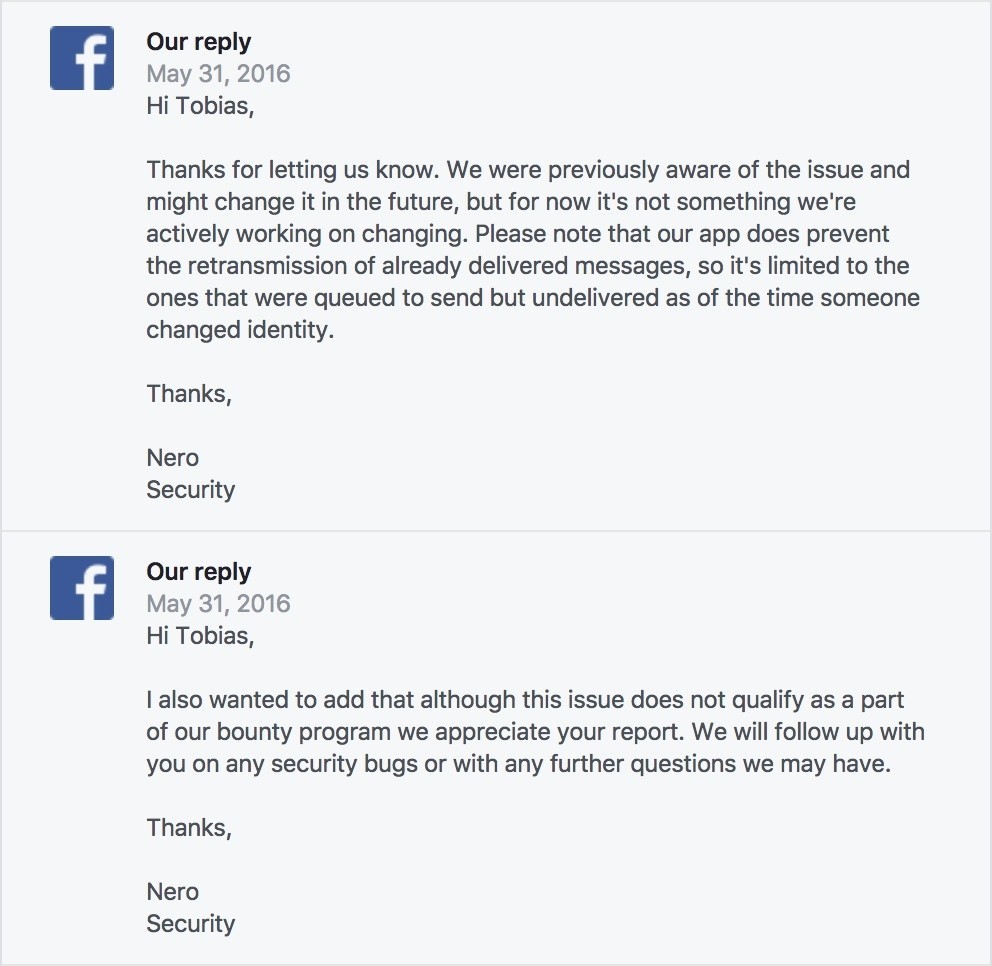The height and width of the screenshot is (966, 992).
Task: Click the "Security" signature line of the first reply
Action: pyautogui.click(x=190, y=490)
